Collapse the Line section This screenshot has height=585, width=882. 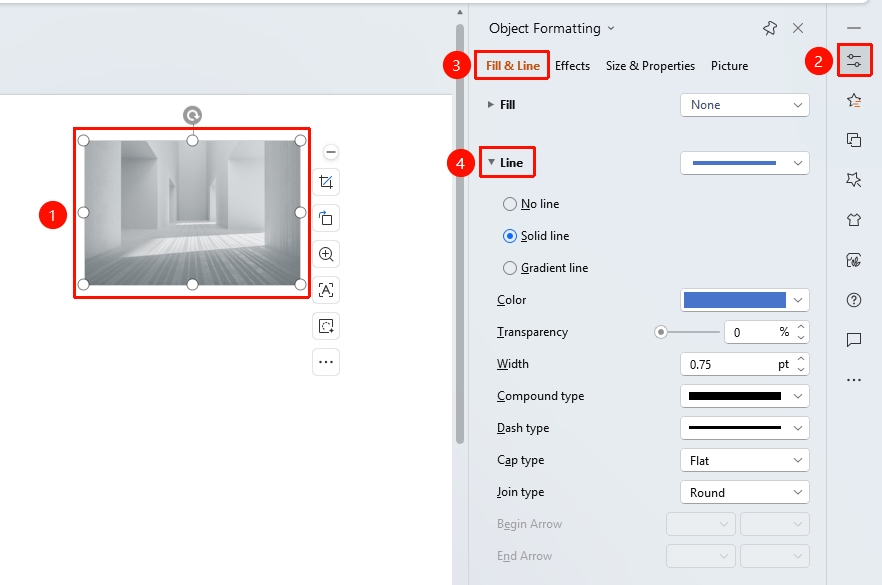click(x=506, y=163)
